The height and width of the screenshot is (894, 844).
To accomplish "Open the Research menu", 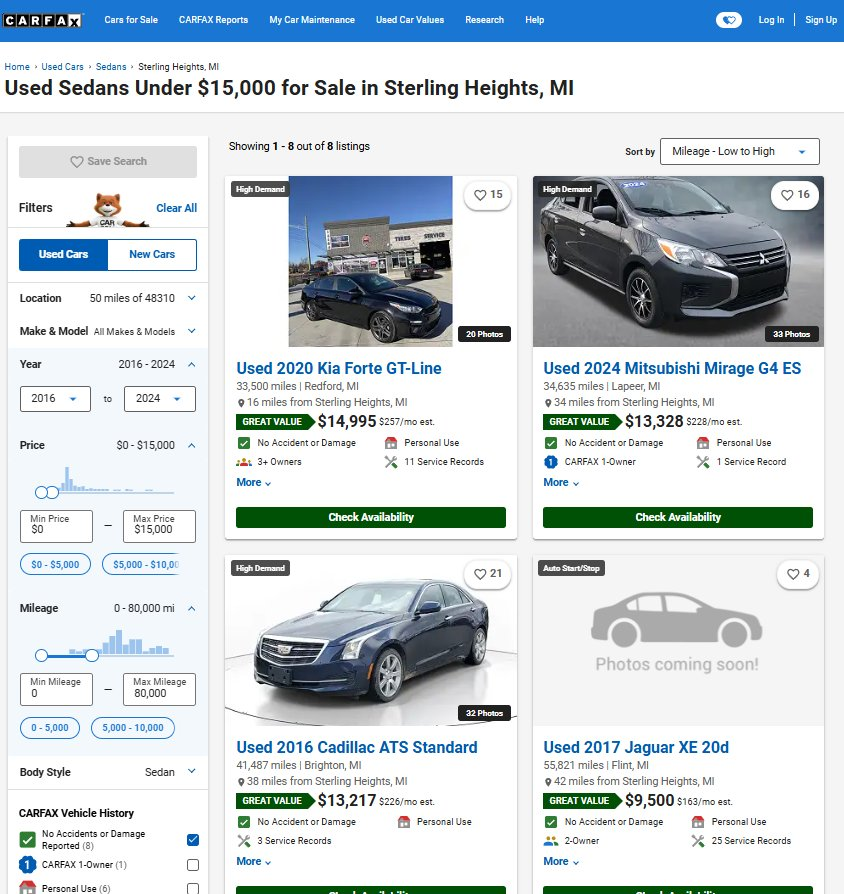I will tap(485, 20).
